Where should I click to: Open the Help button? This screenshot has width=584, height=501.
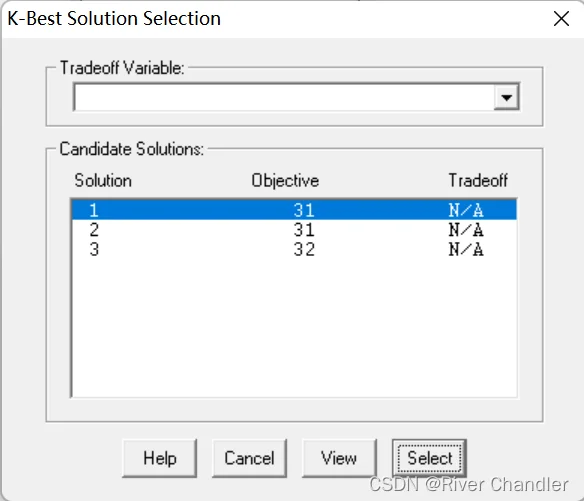coord(159,458)
